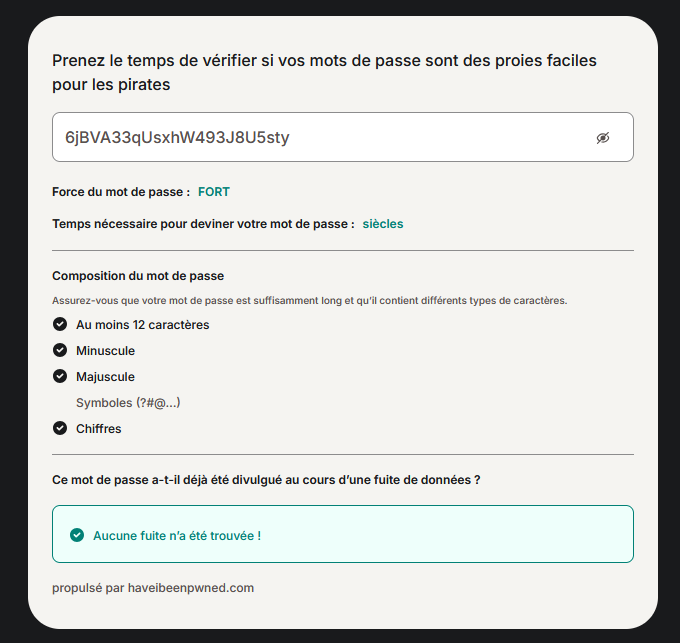Click 'Force du mot de passe' label
Image resolution: width=680 pixels, height=643 pixels.
[121, 192]
